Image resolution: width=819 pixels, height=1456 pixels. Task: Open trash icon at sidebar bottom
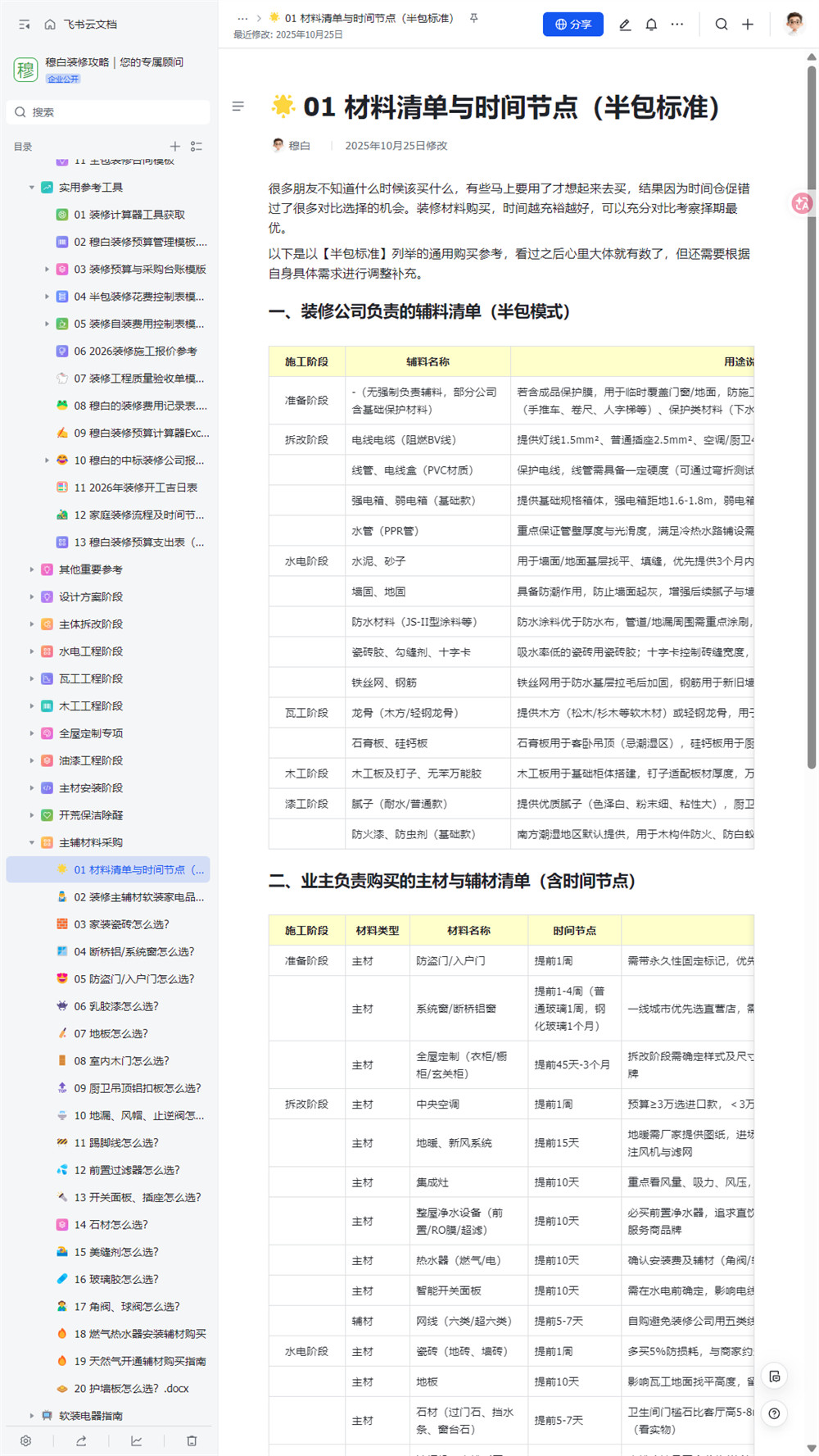[x=192, y=1440]
